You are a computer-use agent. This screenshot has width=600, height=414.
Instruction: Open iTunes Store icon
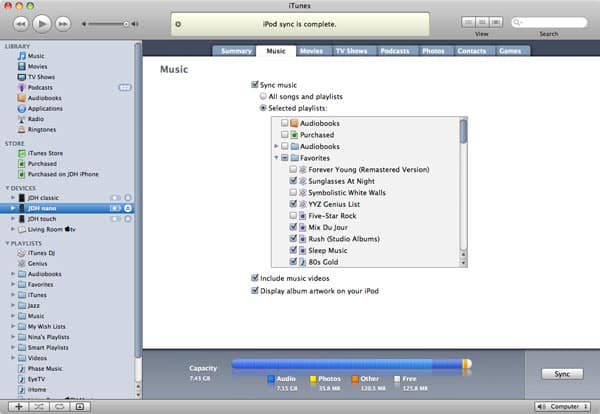(x=22, y=153)
